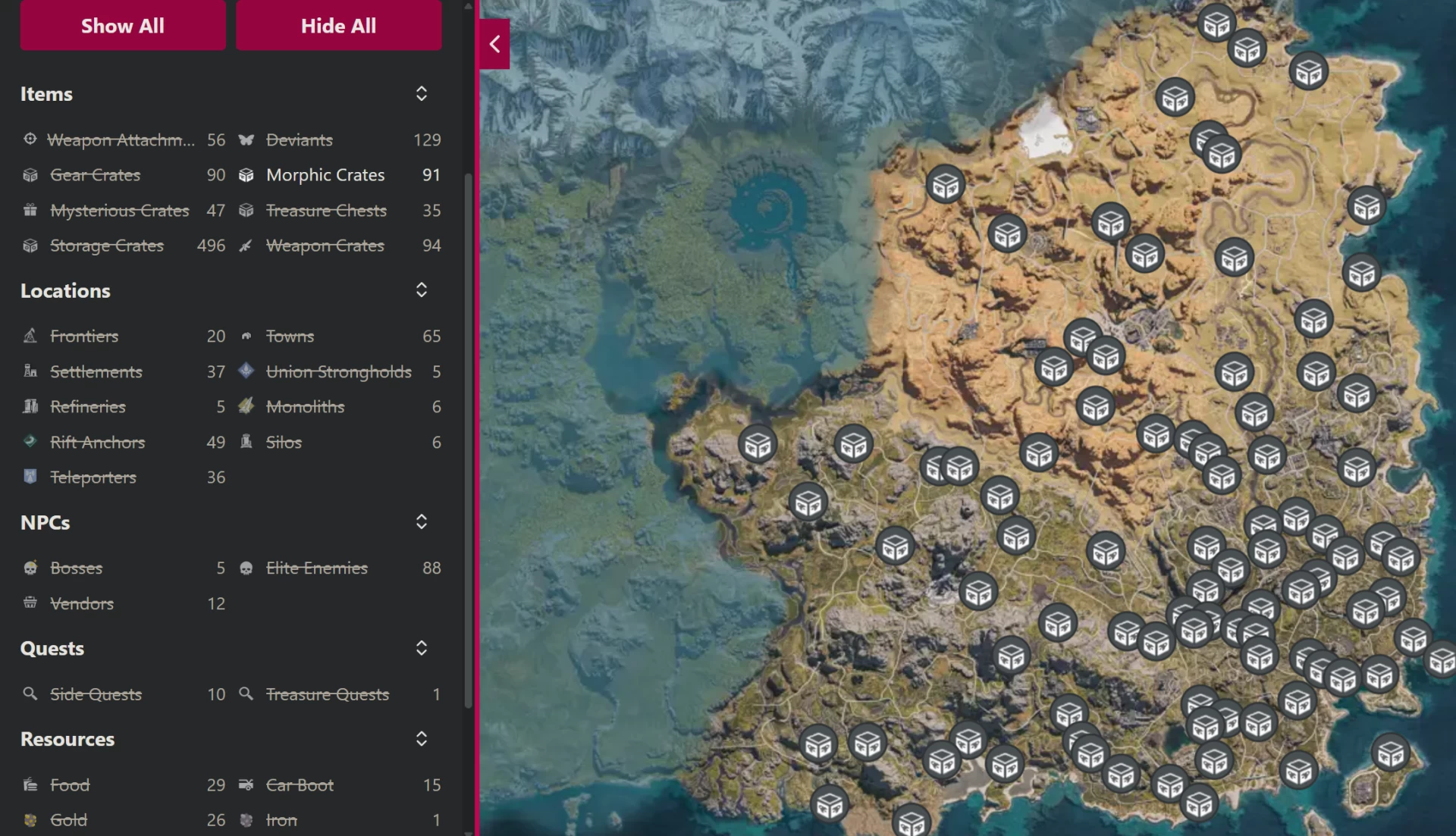Enable the Storage Crates filter

pos(106,246)
